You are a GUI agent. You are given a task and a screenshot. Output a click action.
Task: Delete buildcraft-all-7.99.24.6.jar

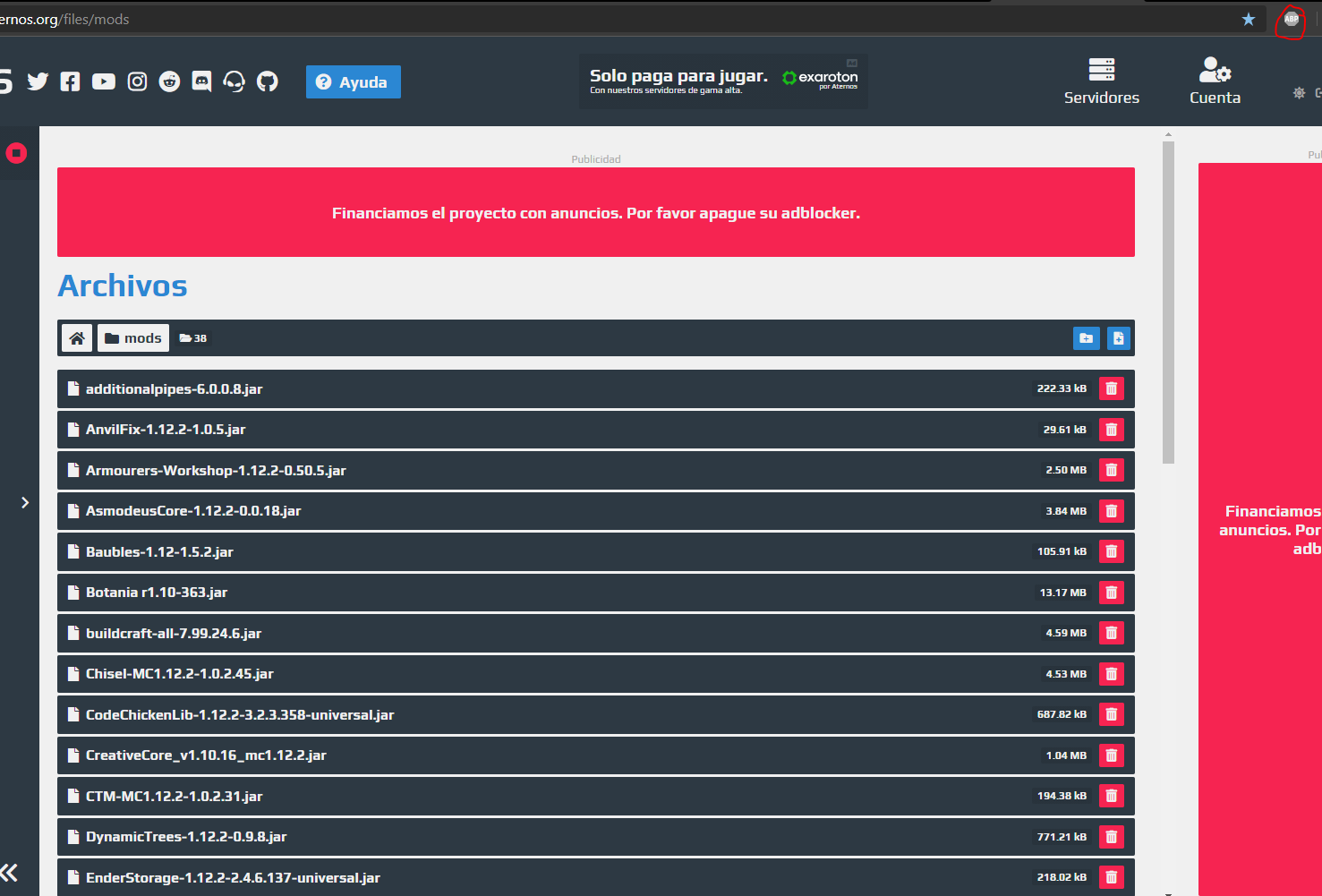pos(1112,633)
